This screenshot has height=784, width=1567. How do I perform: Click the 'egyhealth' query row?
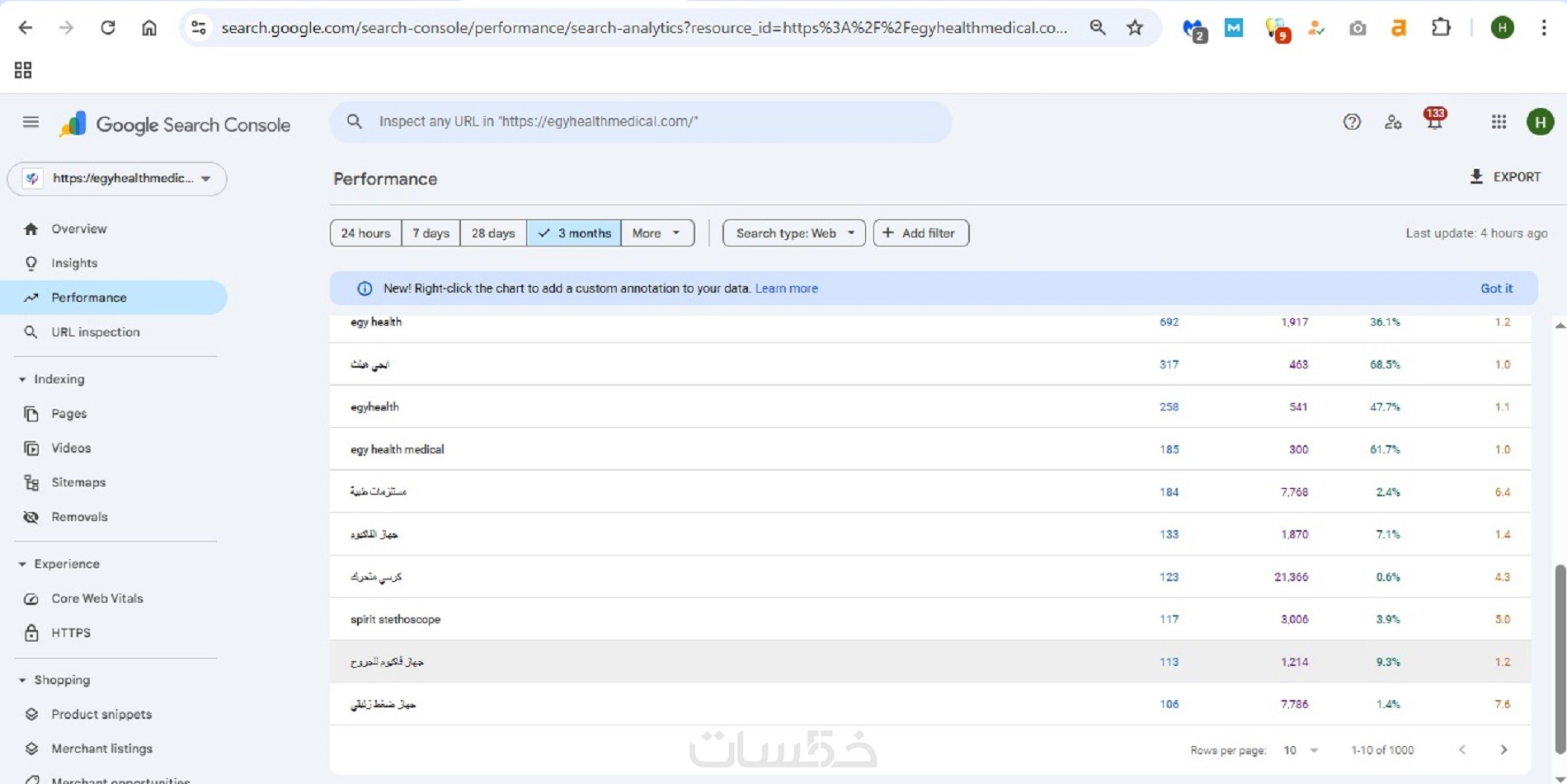930,407
